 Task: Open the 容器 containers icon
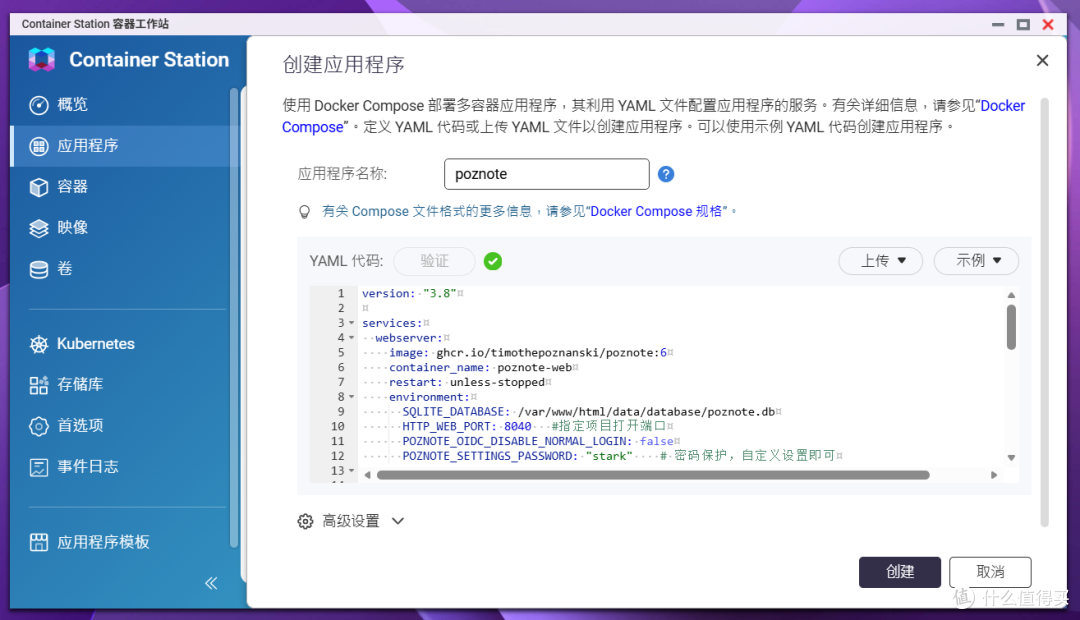coord(39,187)
